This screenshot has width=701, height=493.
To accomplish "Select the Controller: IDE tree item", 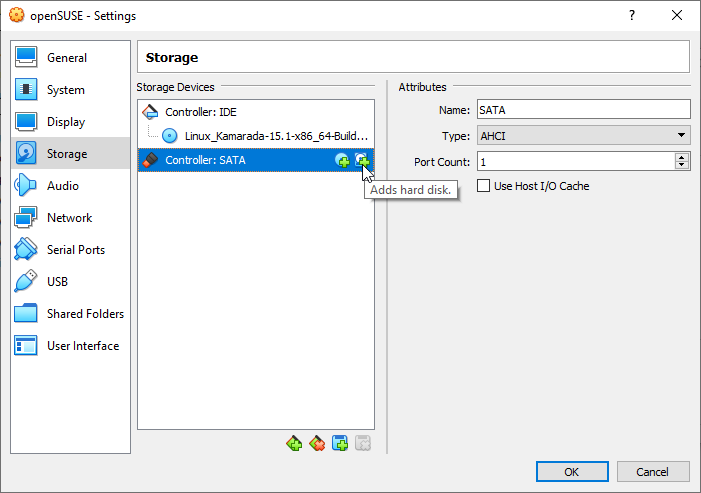I will [200, 112].
